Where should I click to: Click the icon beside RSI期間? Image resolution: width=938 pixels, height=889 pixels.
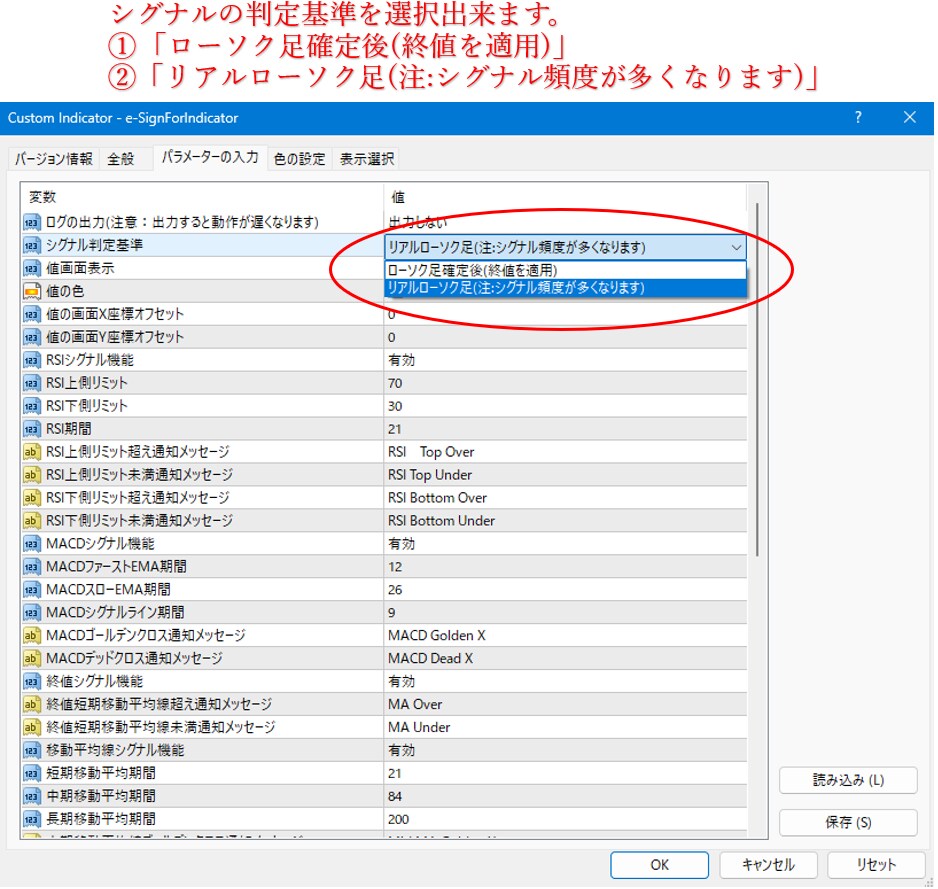point(31,429)
